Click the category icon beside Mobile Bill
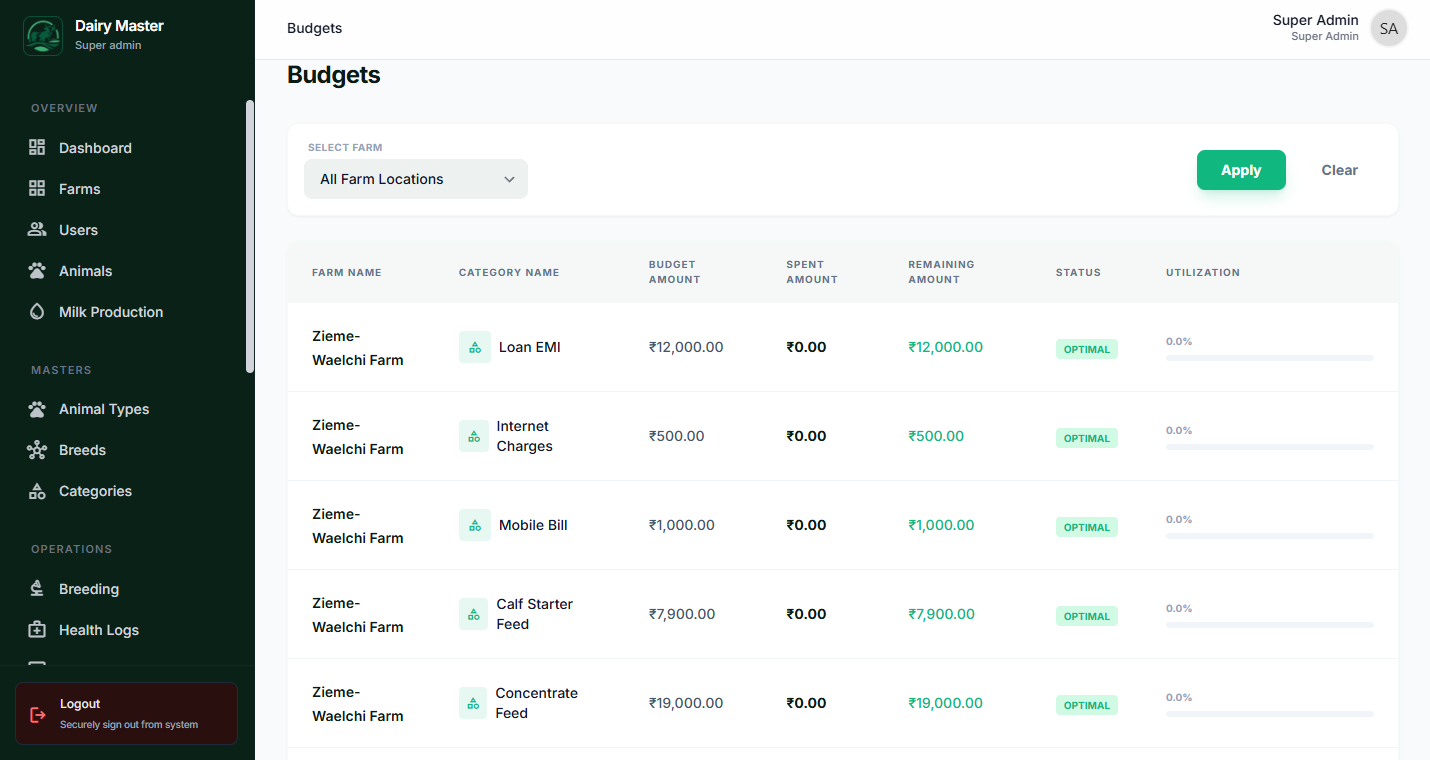 [473, 524]
